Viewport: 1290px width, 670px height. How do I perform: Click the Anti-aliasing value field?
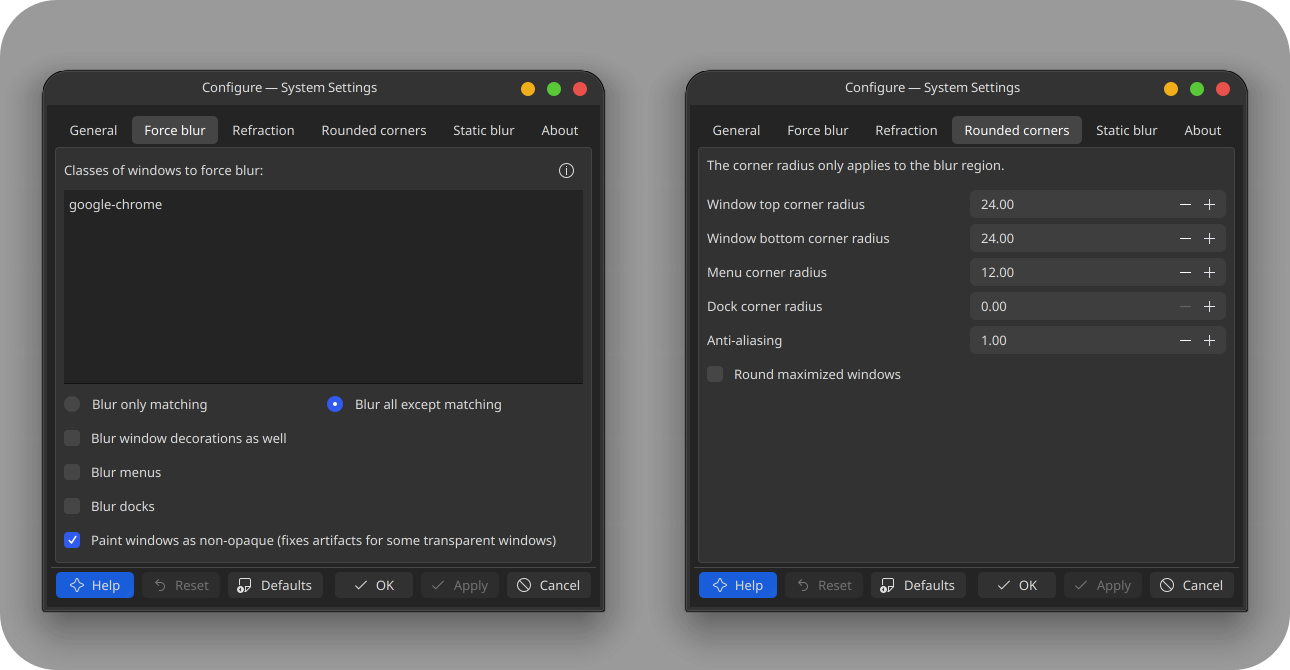pos(1097,340)
